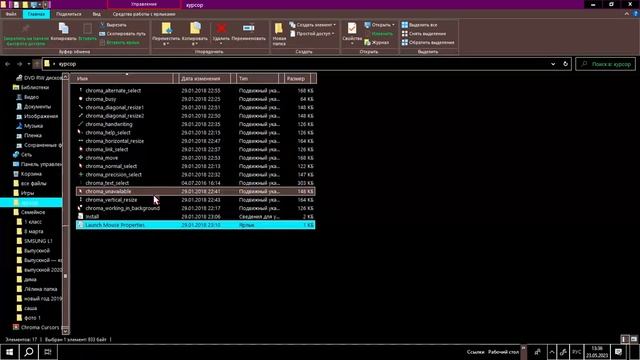Click Журнал in the Open group
This screenshot has width=640, height=360.
click(377, 42)
